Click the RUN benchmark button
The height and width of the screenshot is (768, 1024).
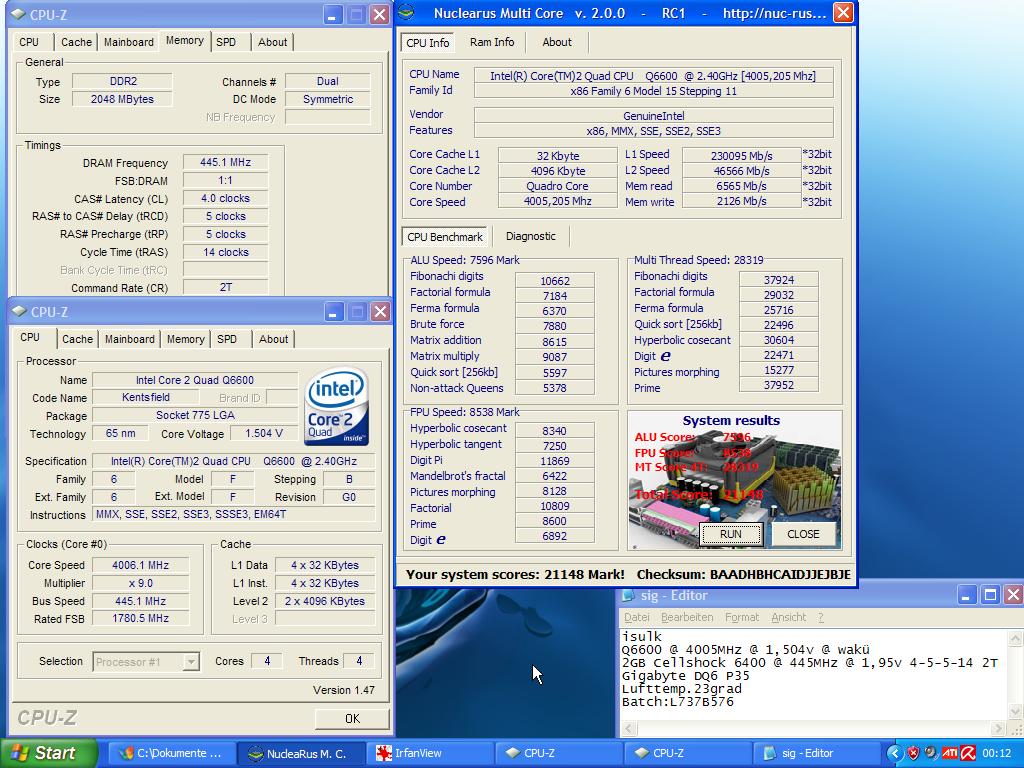[730, 534]
